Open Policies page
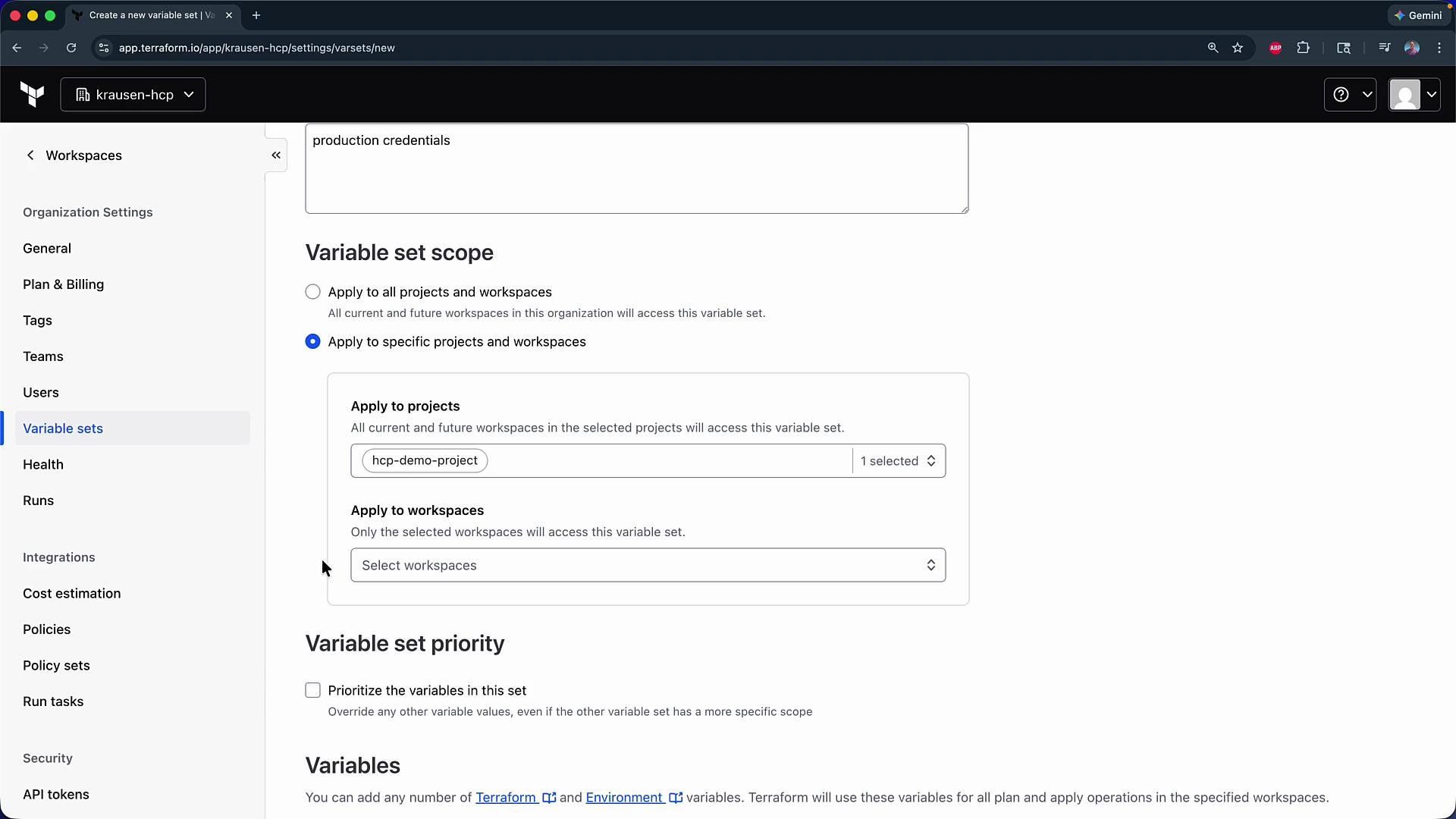 coord(47,629)
